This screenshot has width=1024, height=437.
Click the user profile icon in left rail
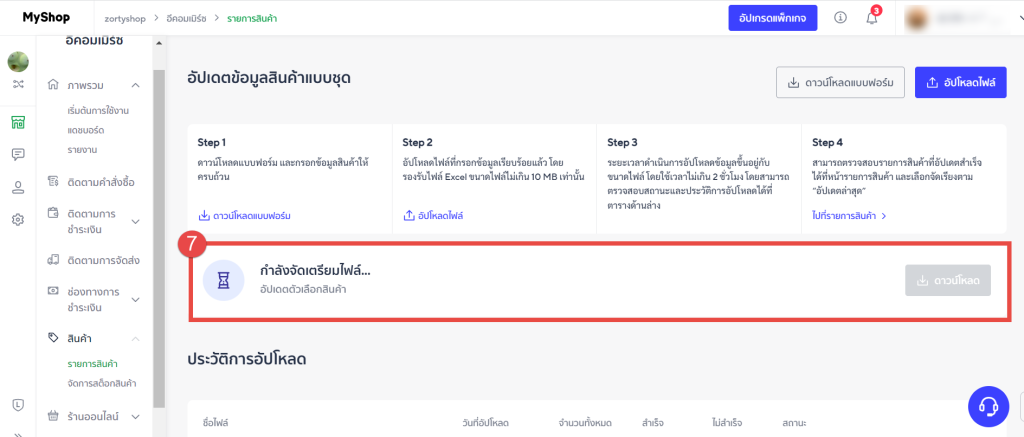[x=18, y=187]
